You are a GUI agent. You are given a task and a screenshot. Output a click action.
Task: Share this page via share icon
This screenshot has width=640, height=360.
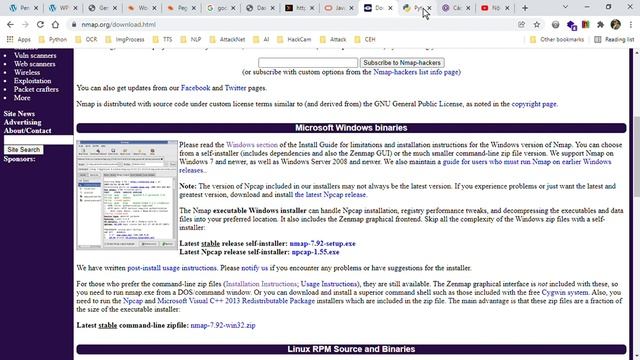[521, 24]
